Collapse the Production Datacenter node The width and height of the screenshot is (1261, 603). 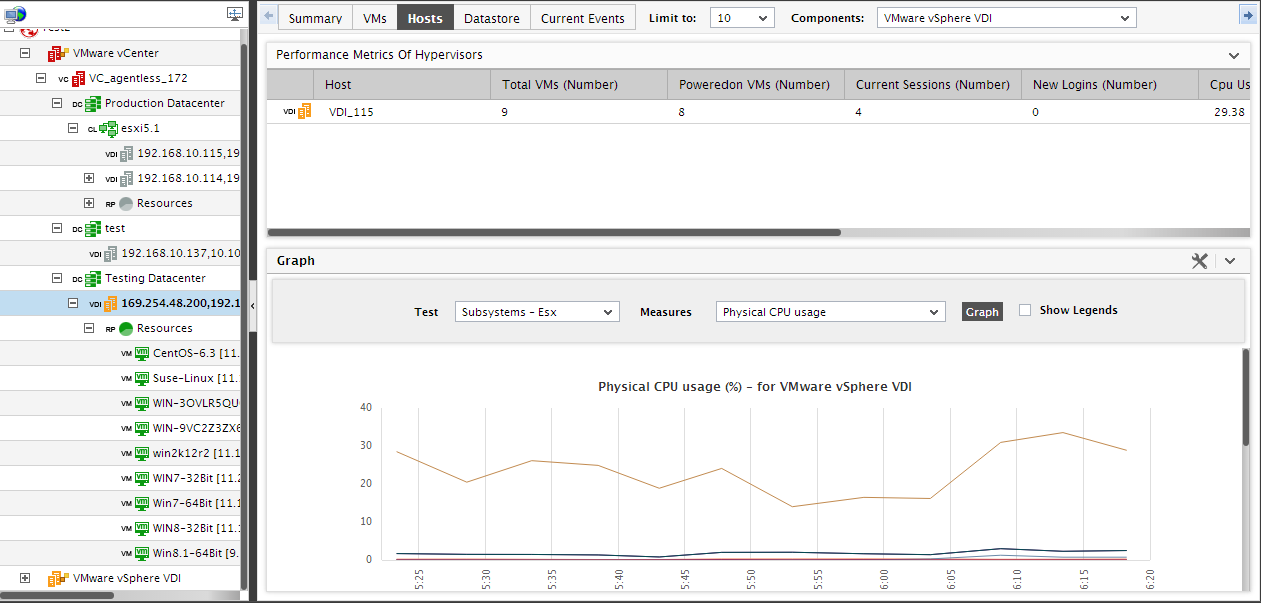[x=57, y=103]
